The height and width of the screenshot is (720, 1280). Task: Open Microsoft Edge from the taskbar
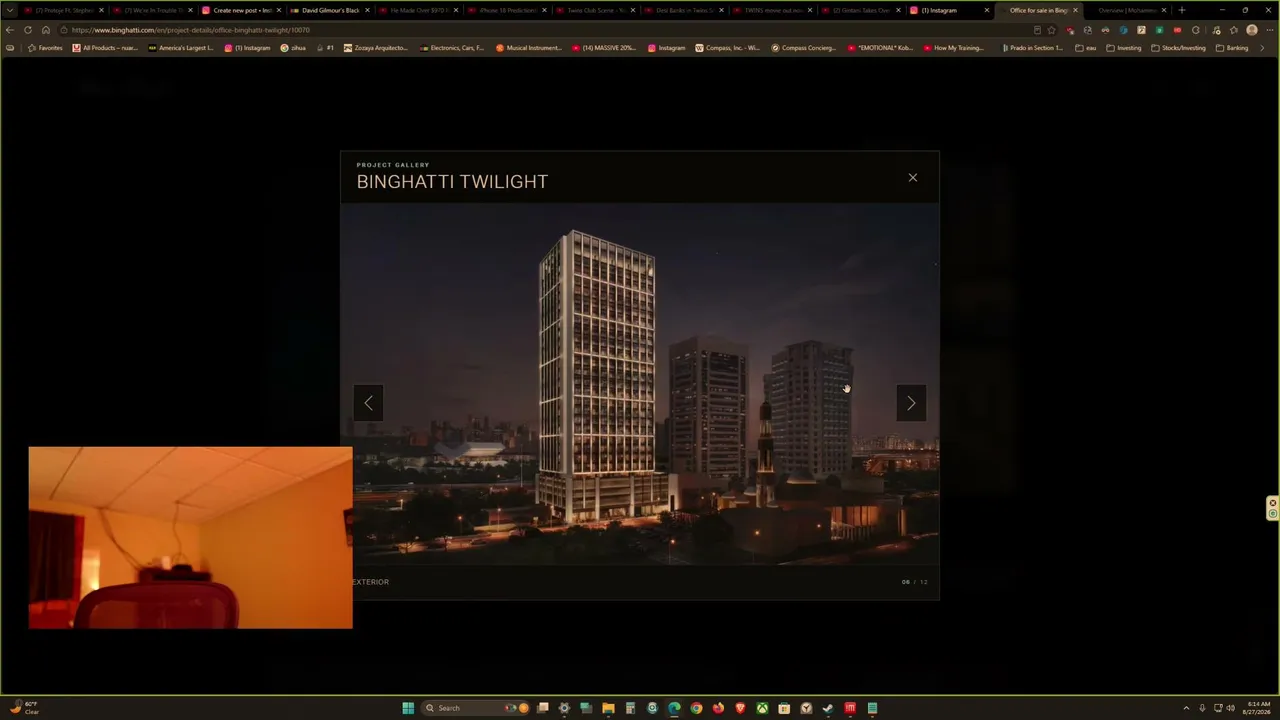tap(674, 708)
